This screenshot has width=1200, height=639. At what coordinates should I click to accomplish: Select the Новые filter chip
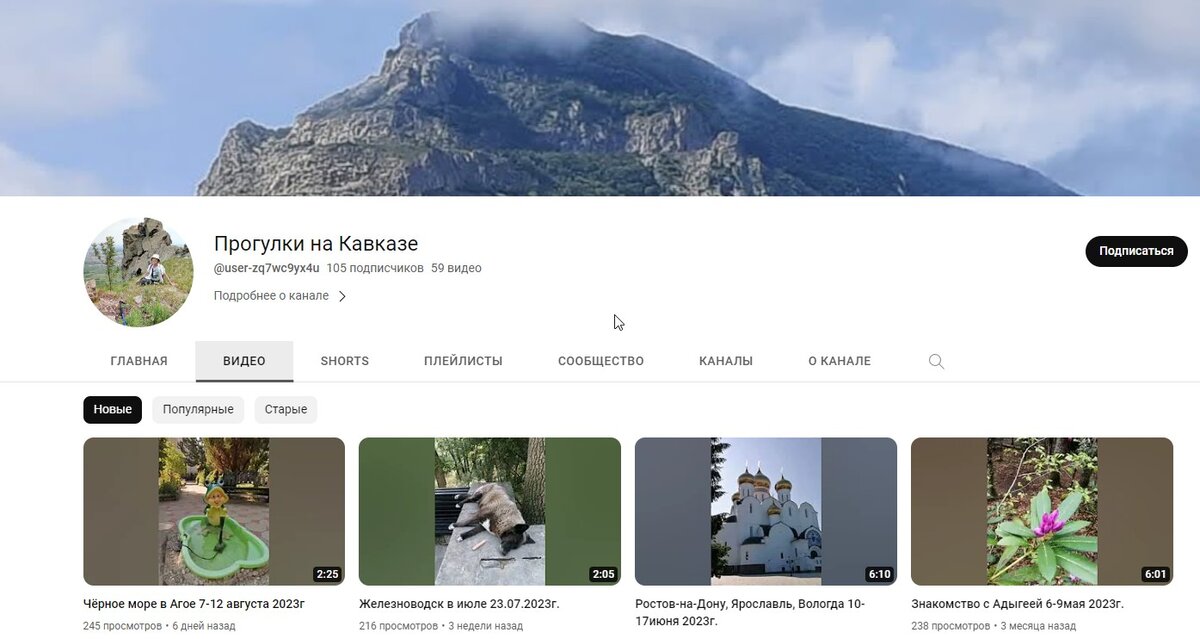click(112, 409)
